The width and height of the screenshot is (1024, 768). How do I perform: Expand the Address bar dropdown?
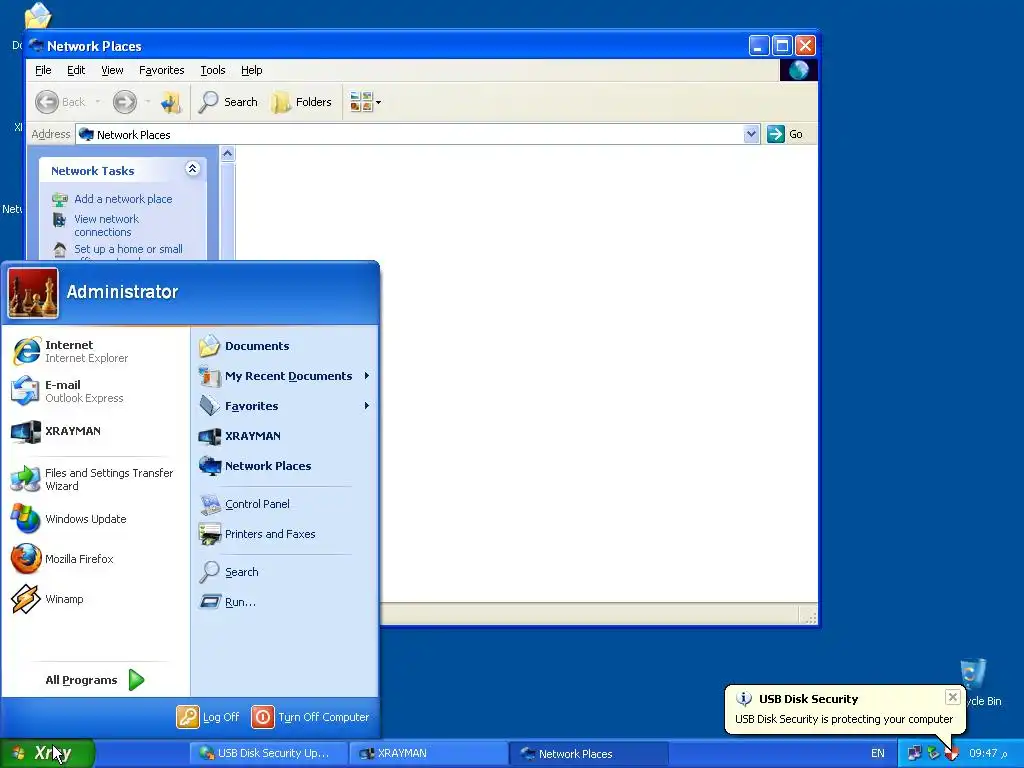pyautogui.click(x=752, y=134)
